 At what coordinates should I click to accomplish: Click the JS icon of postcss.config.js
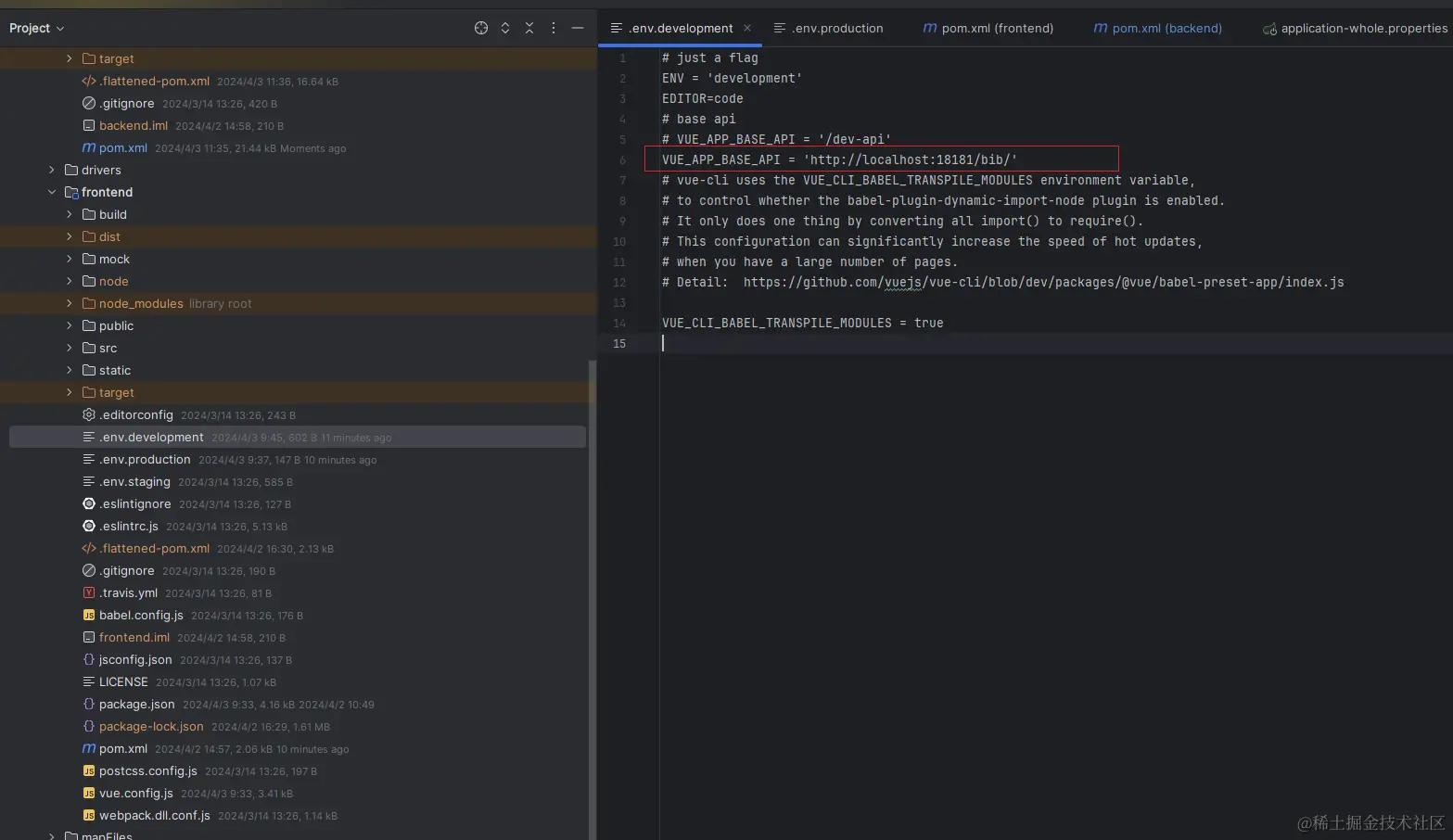tap(89, 770)
